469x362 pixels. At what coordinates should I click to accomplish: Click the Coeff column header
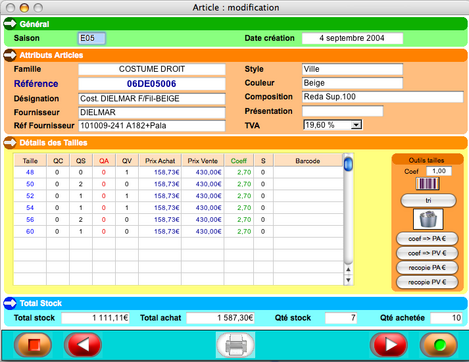tap(239, 161)
